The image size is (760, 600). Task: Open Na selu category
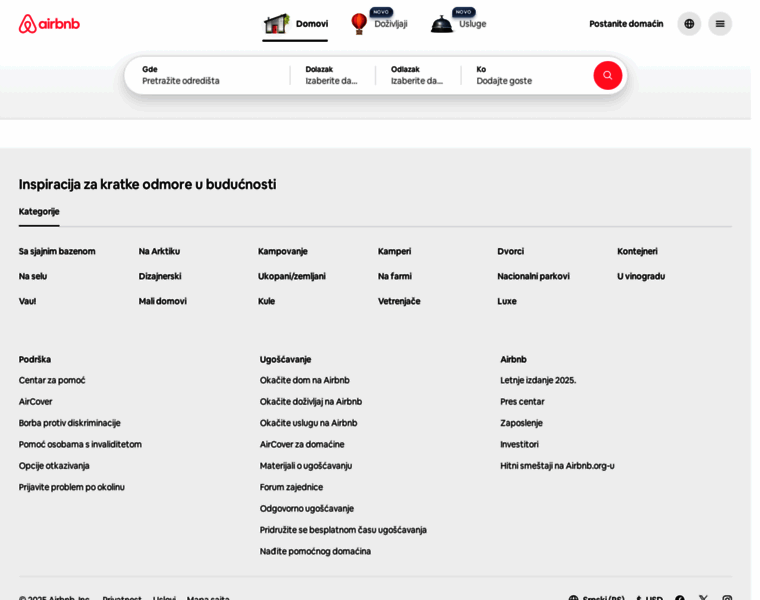coord(33,276)
